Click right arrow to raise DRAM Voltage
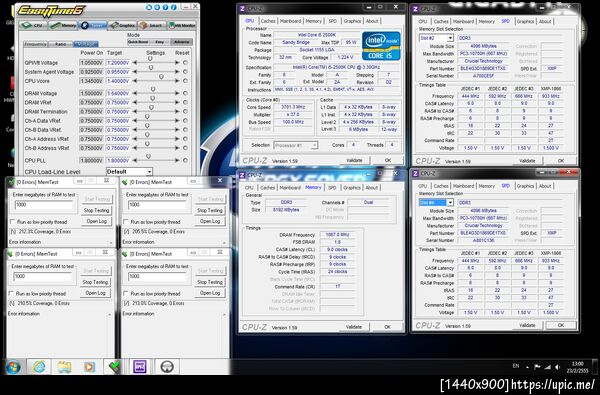The height and width of the screenshot is (395, 600). tap(177, 93)
